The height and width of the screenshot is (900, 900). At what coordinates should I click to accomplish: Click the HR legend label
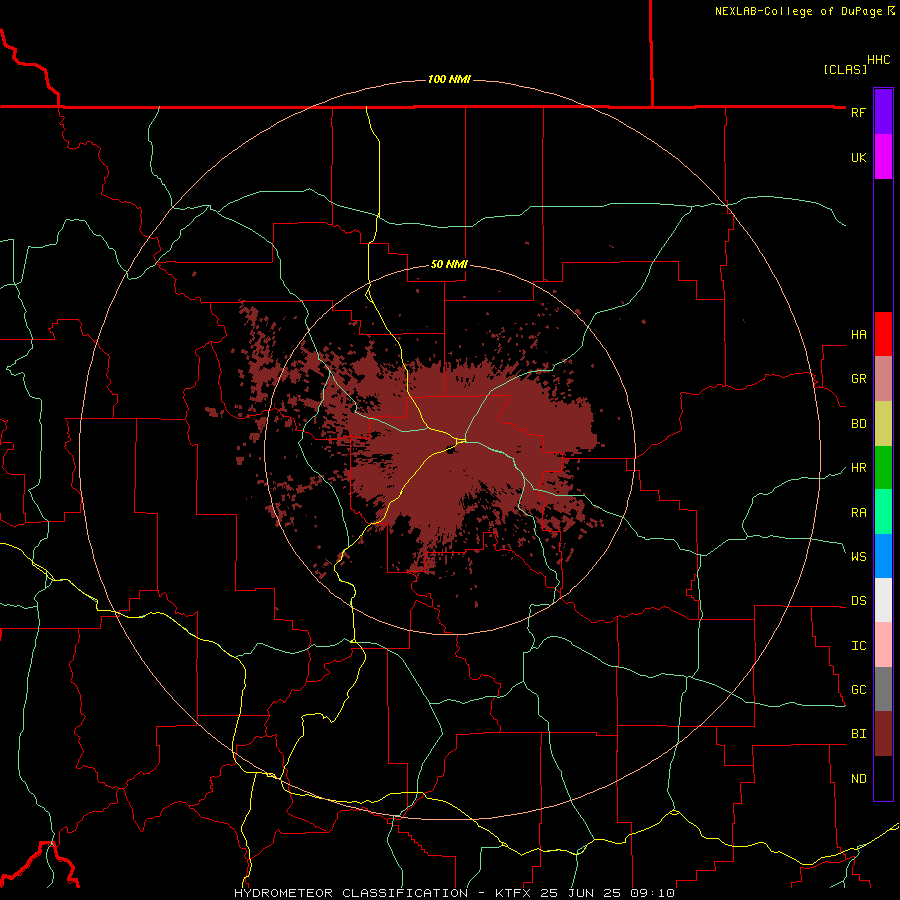pyautogui.click(x=859, y=468)
